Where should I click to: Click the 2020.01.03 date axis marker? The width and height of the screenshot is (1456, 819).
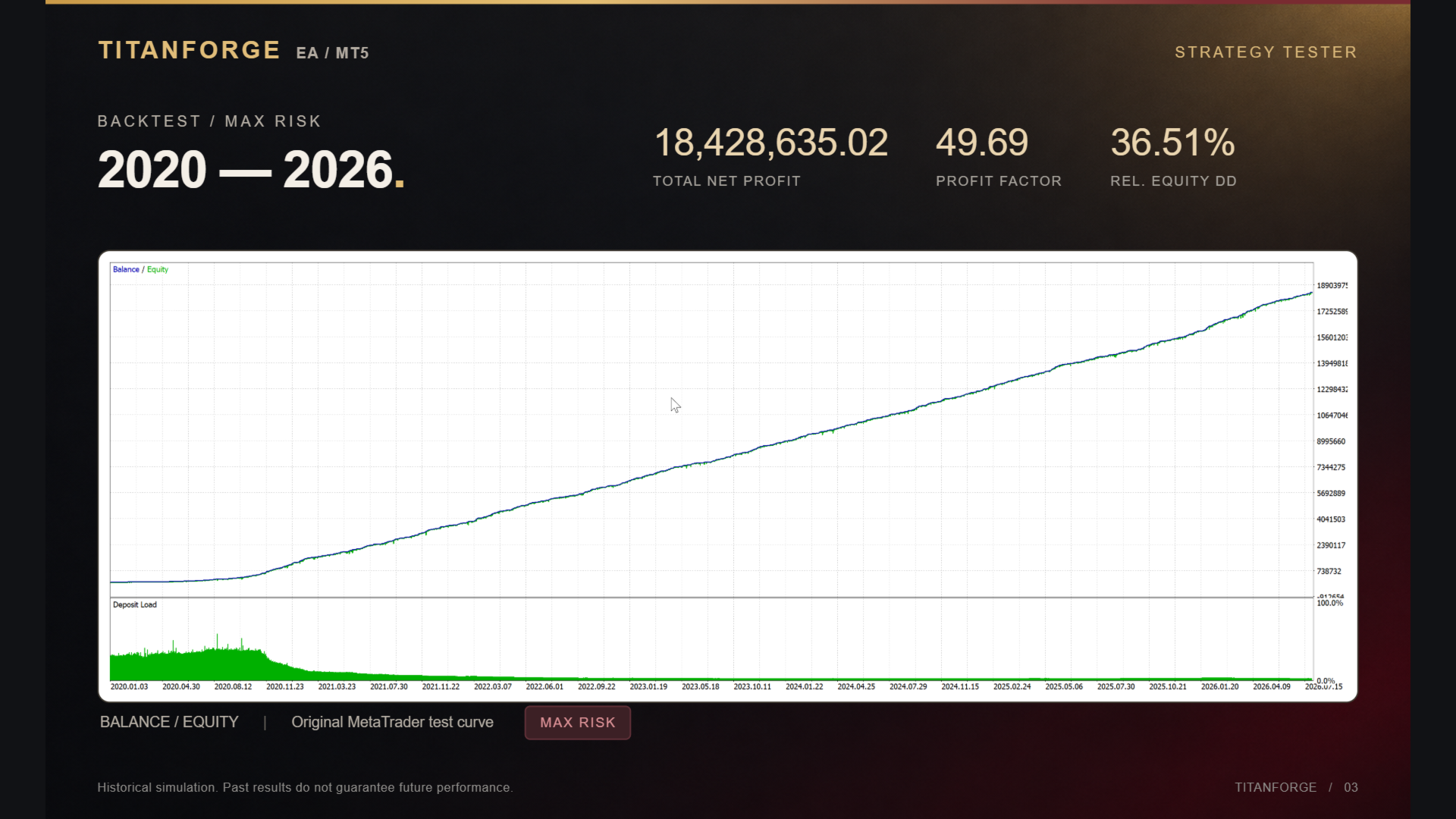(129, 686)
